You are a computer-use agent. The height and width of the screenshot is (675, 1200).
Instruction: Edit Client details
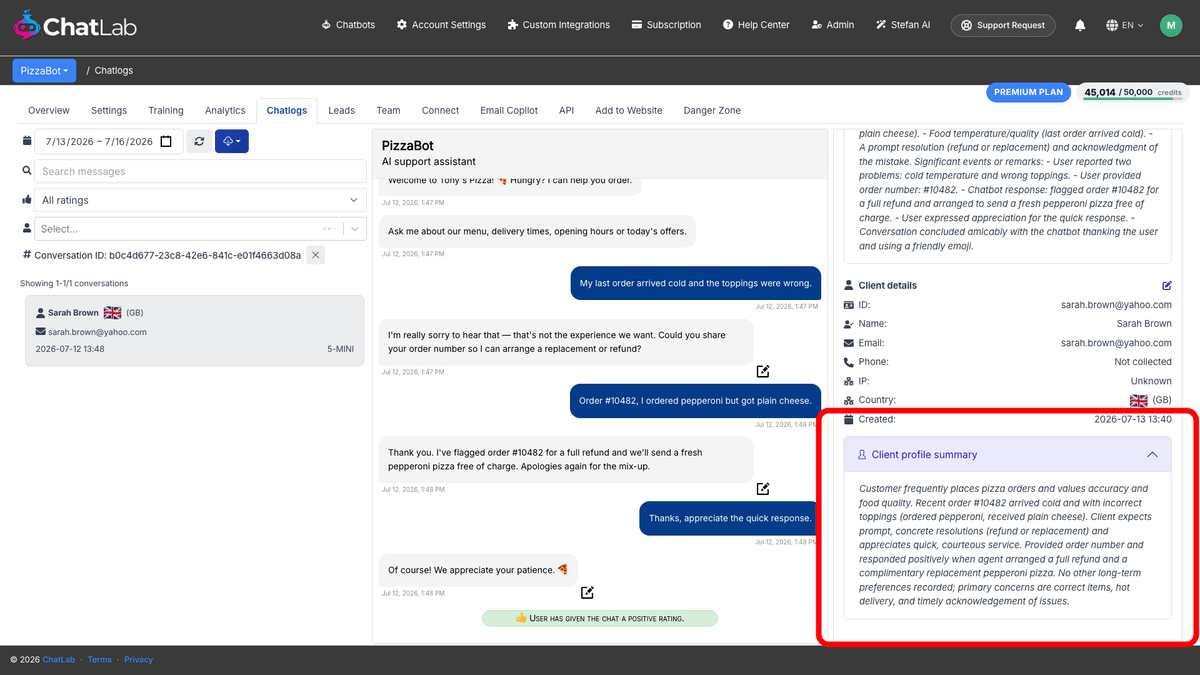(x=1166, y=285)
